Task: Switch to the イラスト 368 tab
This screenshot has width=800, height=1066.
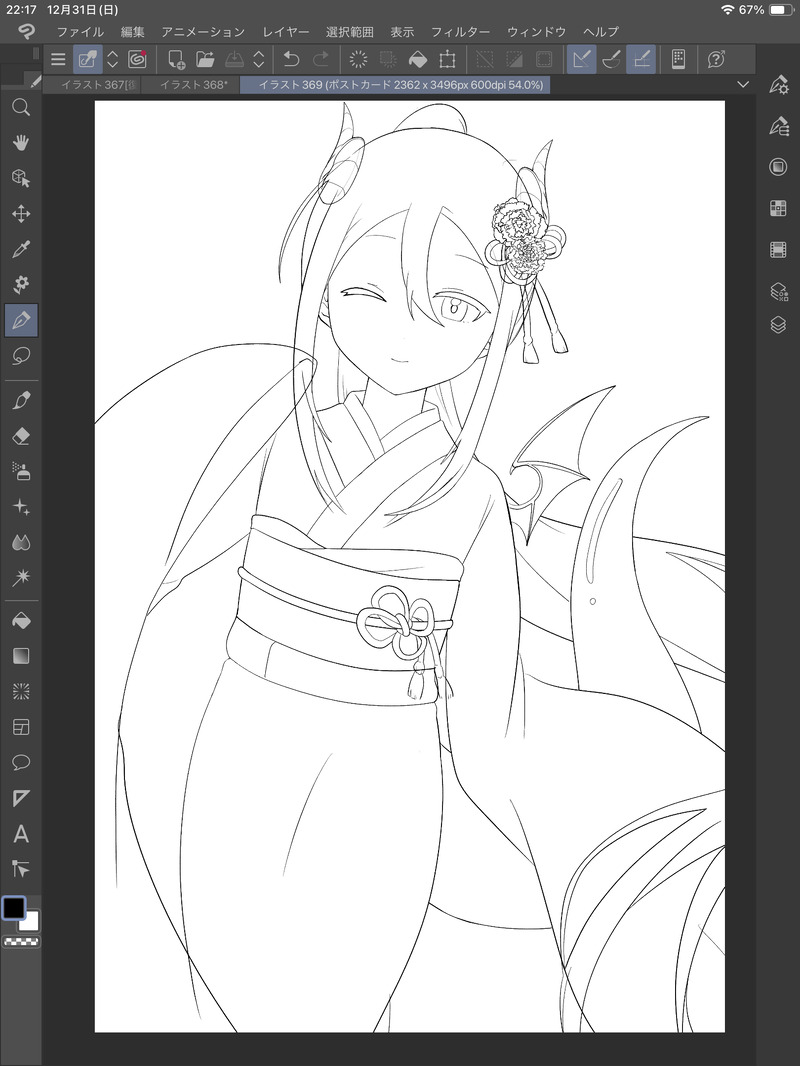Action: [x=194, y=84]
